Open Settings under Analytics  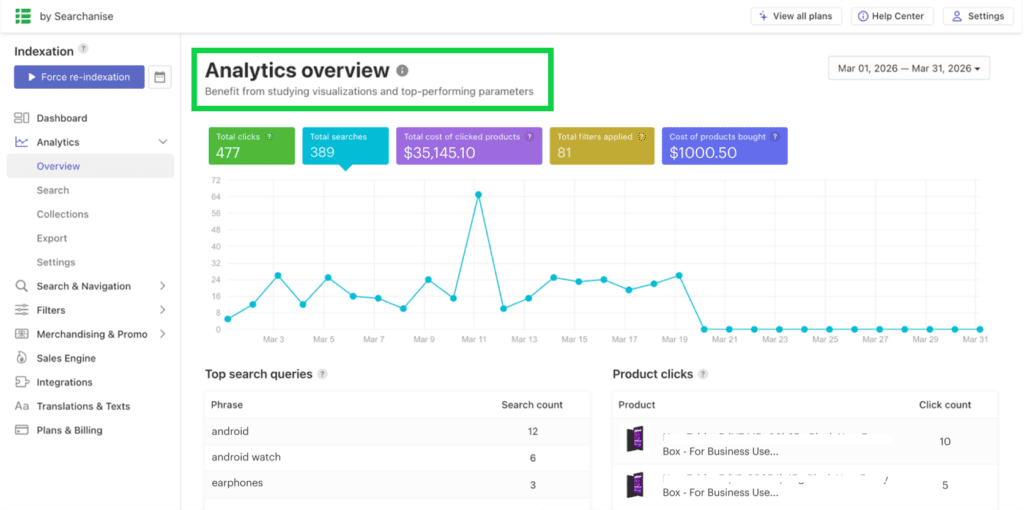[x=56, y=263]
